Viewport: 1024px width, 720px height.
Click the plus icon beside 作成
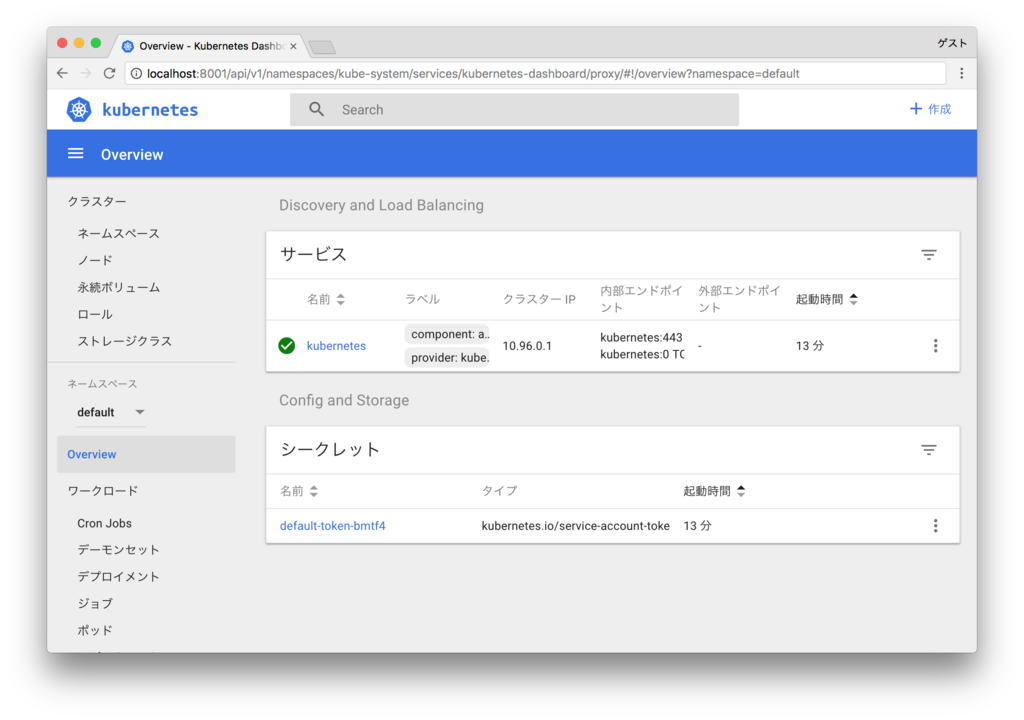tap(916, 108)
